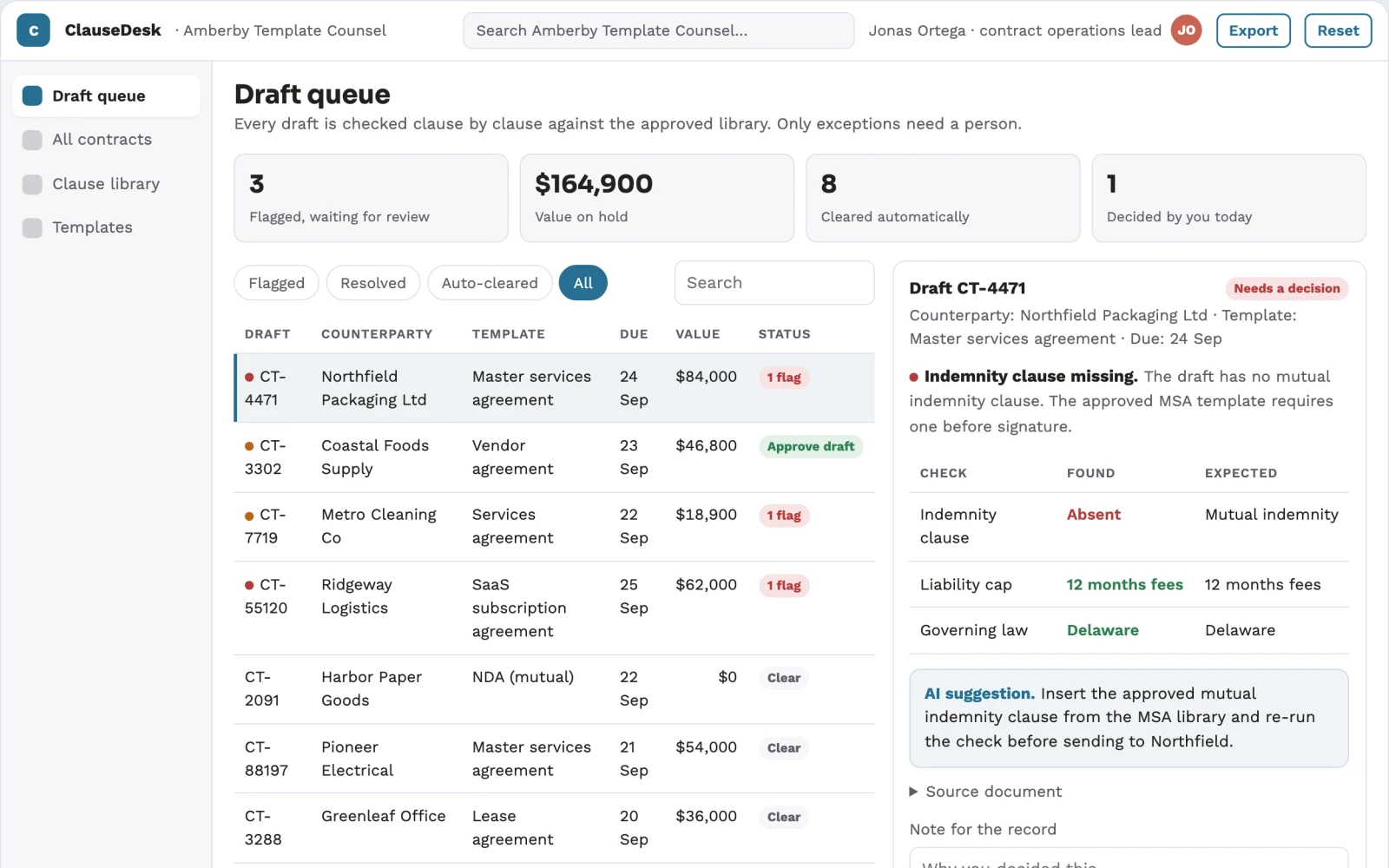Select the Draft queue sidebar icon
The height and width of the screenshot is (868, 1389).
32,95
